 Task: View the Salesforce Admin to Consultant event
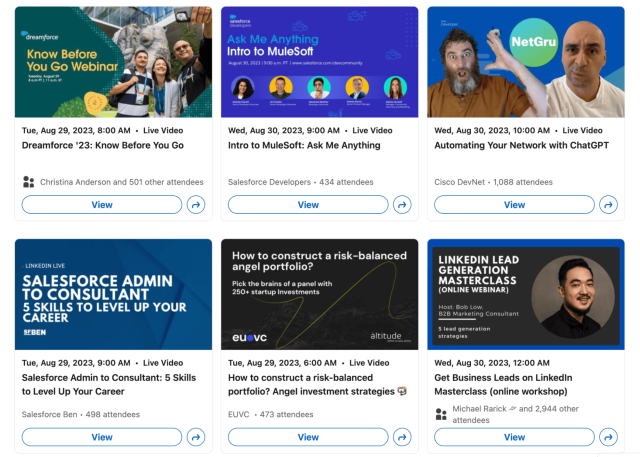tap(102, 437)
